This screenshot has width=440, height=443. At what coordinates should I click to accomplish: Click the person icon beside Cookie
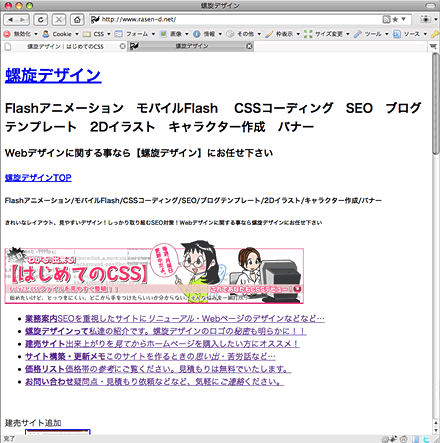46,34
